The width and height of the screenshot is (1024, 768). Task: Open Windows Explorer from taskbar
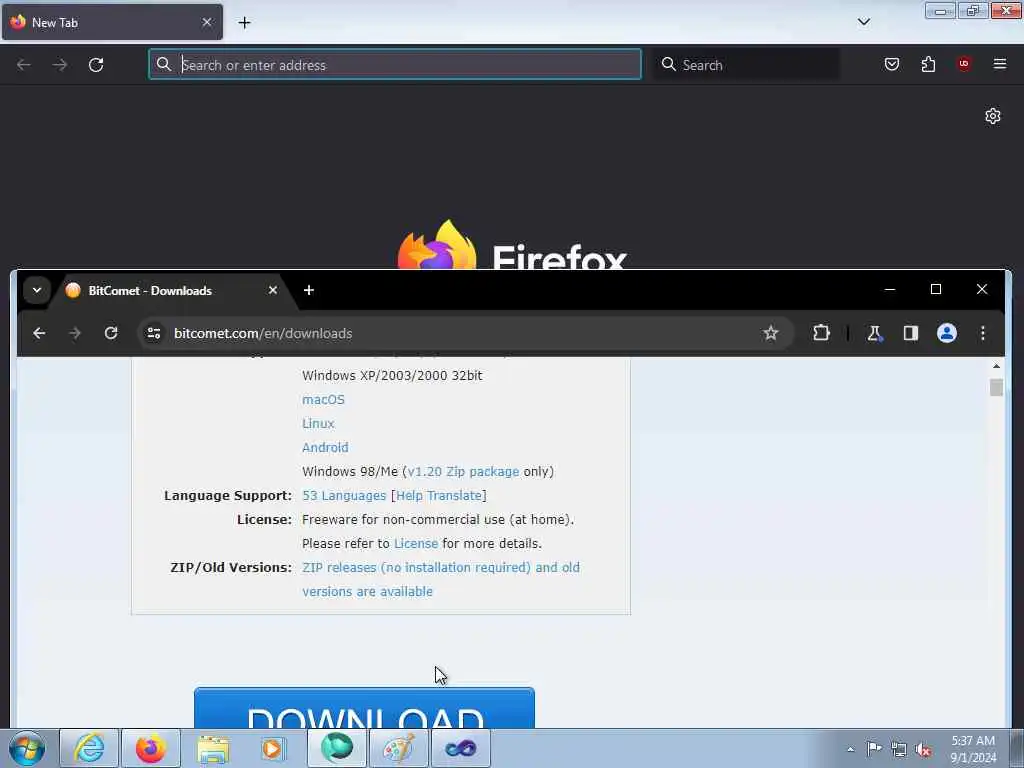[x=213, y=748]
